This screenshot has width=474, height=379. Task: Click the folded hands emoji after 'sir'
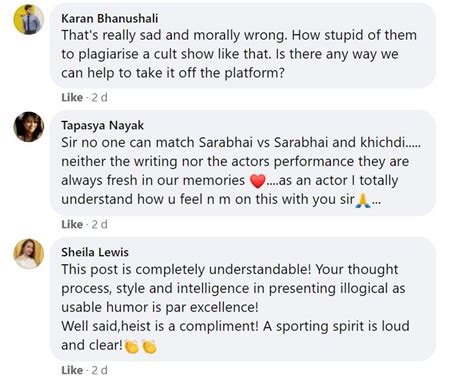[x=363, y=200]
